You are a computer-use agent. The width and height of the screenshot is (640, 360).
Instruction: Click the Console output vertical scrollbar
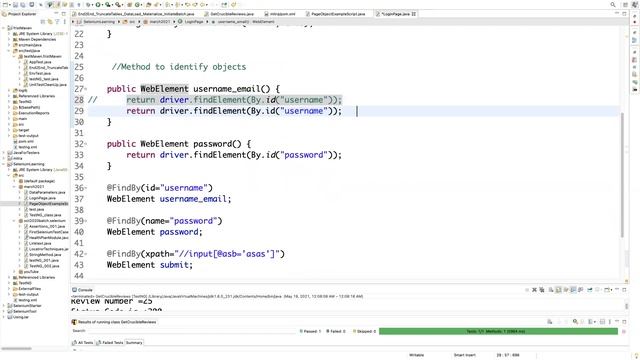627,306
